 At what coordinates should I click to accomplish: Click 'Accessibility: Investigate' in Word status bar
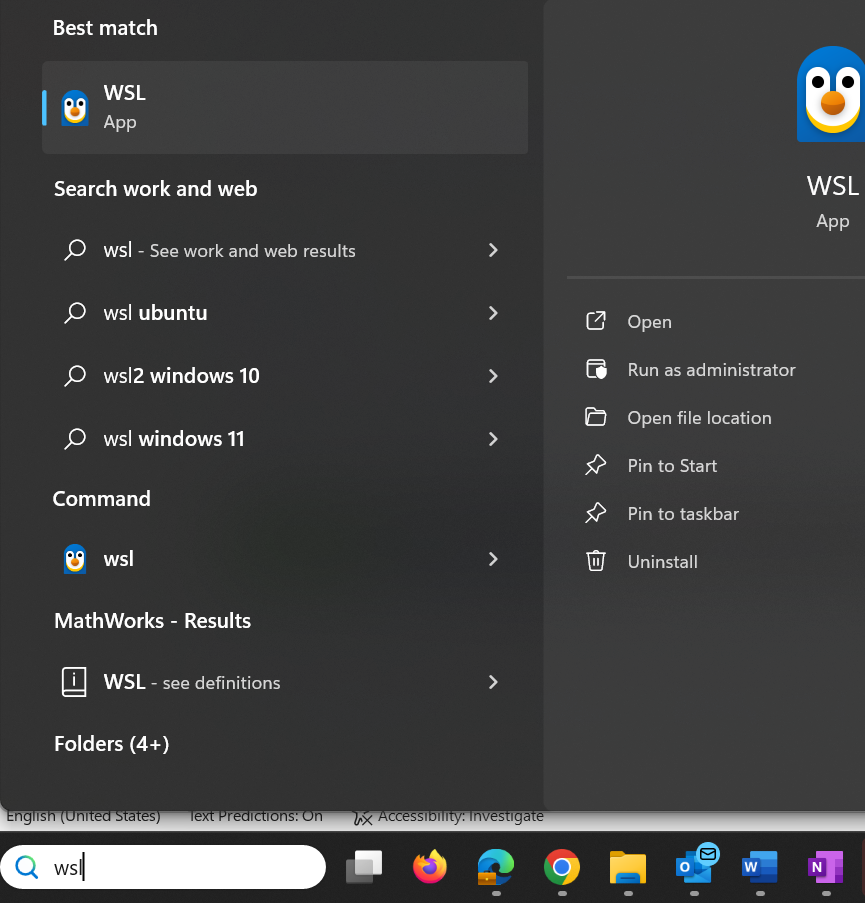448,817
